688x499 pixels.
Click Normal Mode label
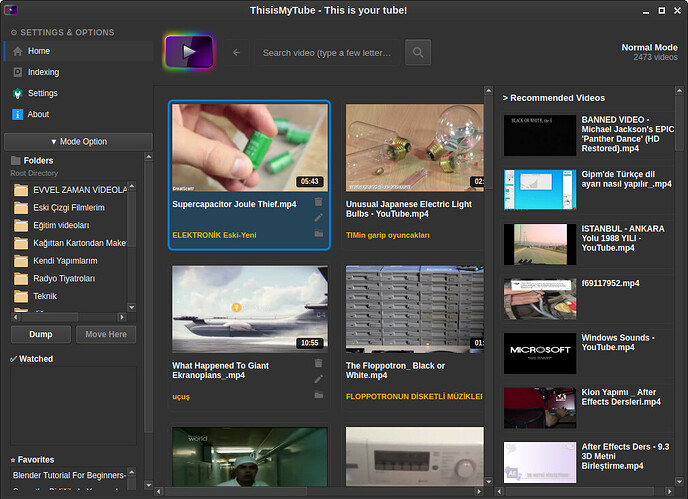click(x=649, y=47)
